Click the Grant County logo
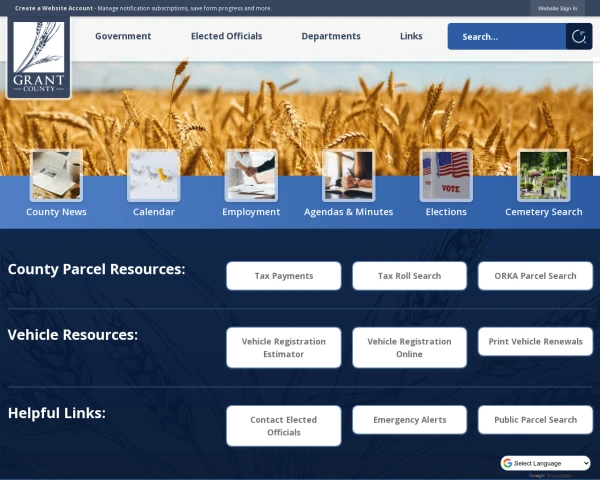 pyautogui.click(x=38, y=57)
